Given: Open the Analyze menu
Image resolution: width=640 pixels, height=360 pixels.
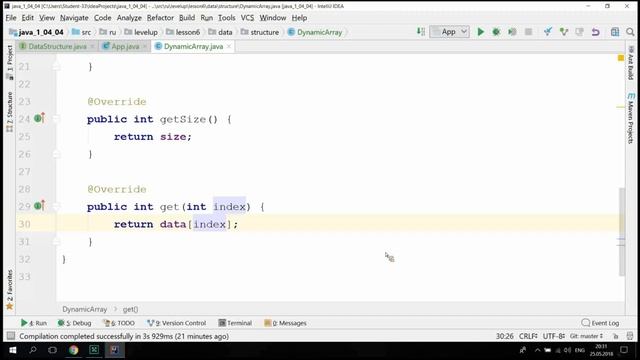Looking at the screenshot, I should (129, 18).
